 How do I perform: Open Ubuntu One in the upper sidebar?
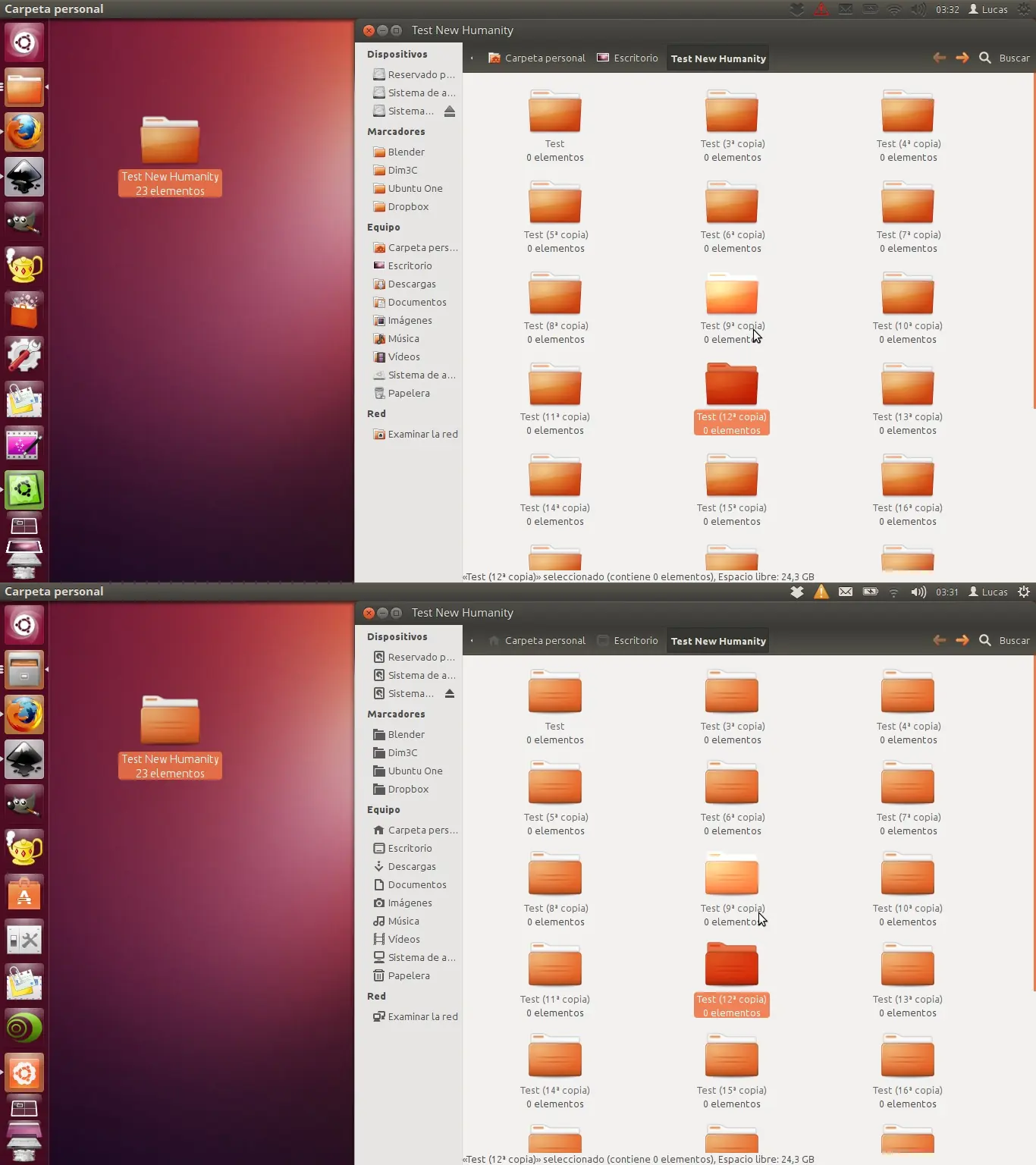(410, 188)
